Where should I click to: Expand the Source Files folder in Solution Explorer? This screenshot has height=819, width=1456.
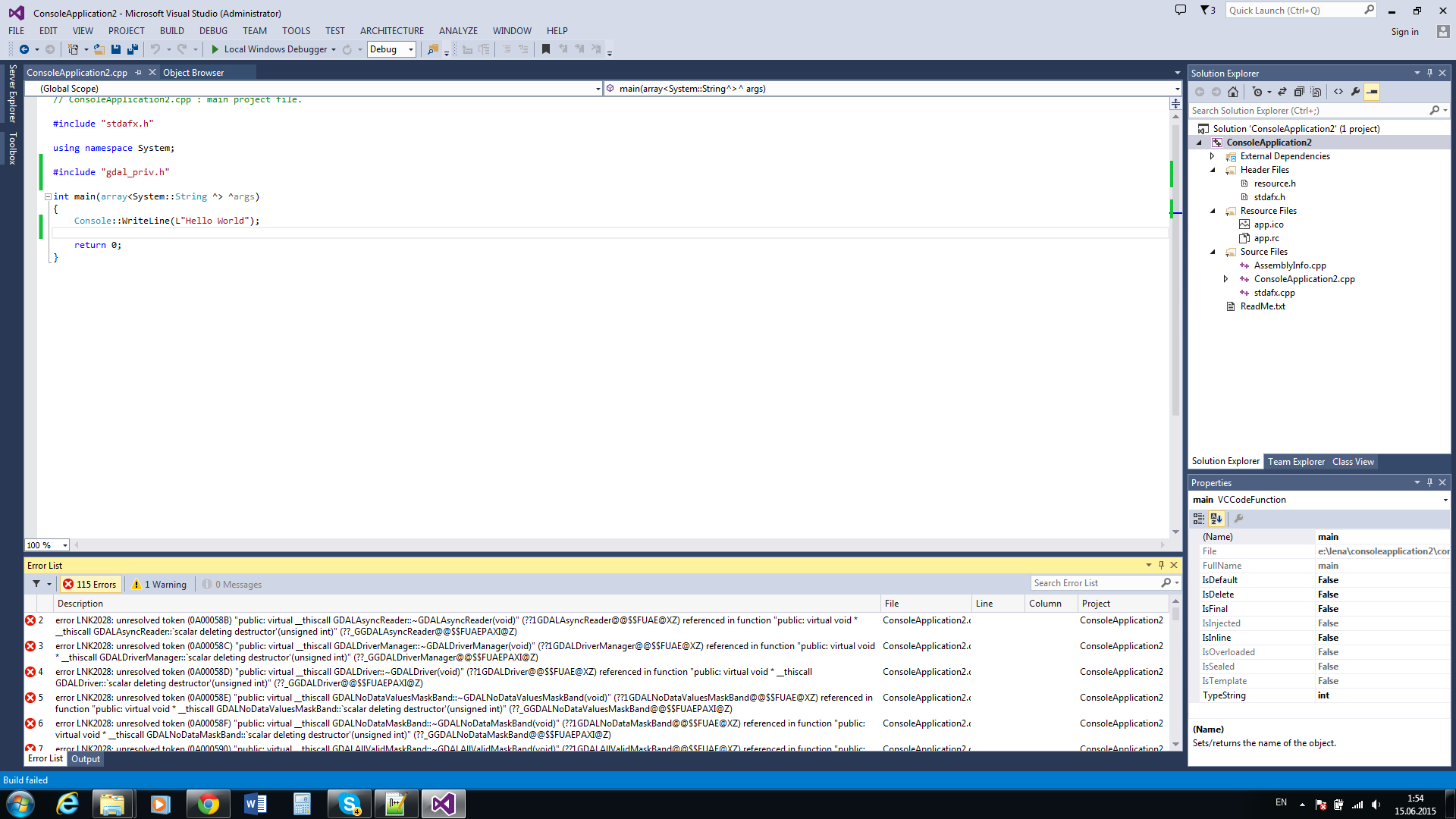pyautogui.click(x=1214, y=251)
